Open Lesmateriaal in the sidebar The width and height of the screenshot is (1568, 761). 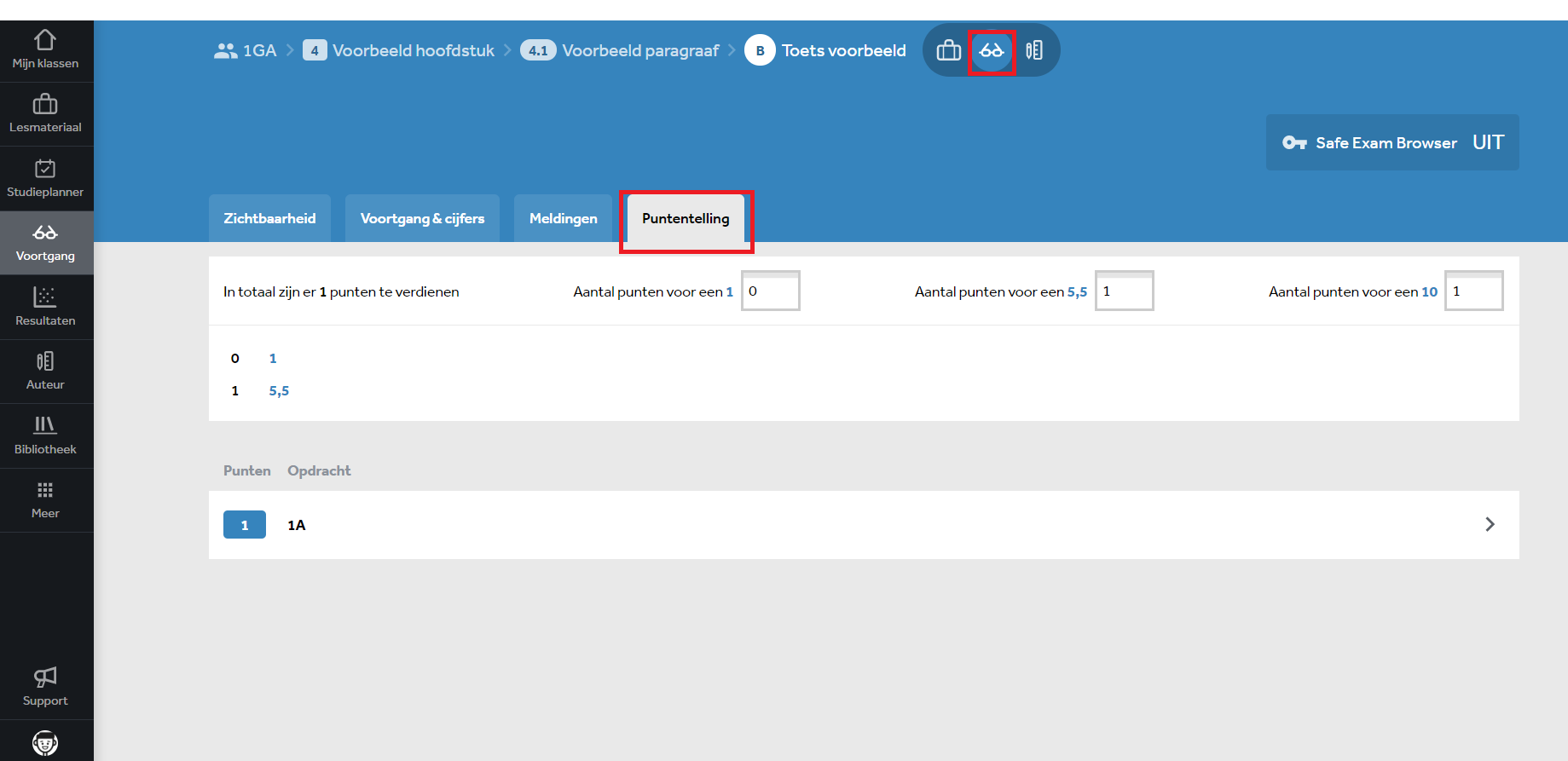point(46,115)
